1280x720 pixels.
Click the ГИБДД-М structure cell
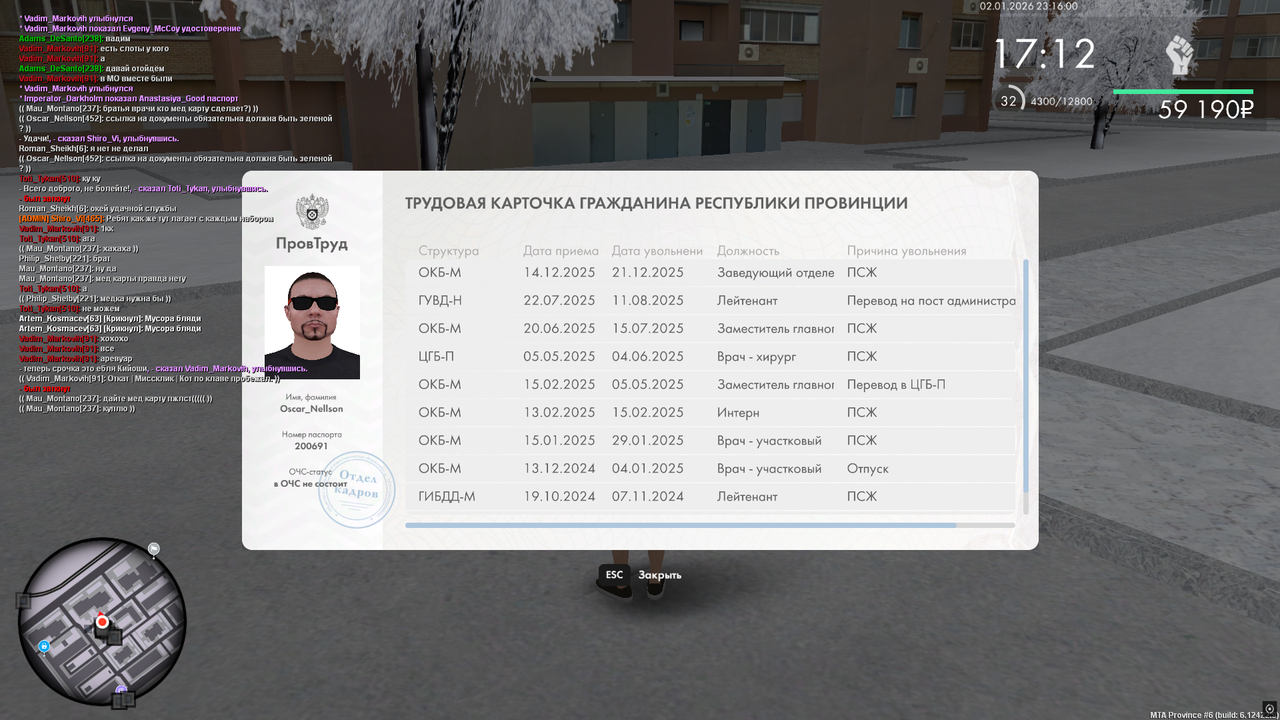point(447,496)
